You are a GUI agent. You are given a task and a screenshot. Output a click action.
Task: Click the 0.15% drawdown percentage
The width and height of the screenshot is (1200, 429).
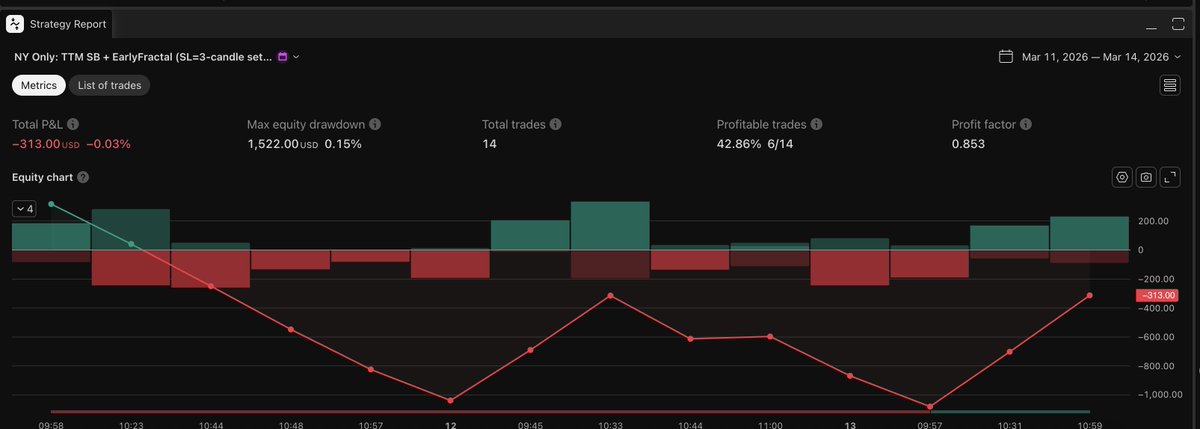(x=342, y=144)
